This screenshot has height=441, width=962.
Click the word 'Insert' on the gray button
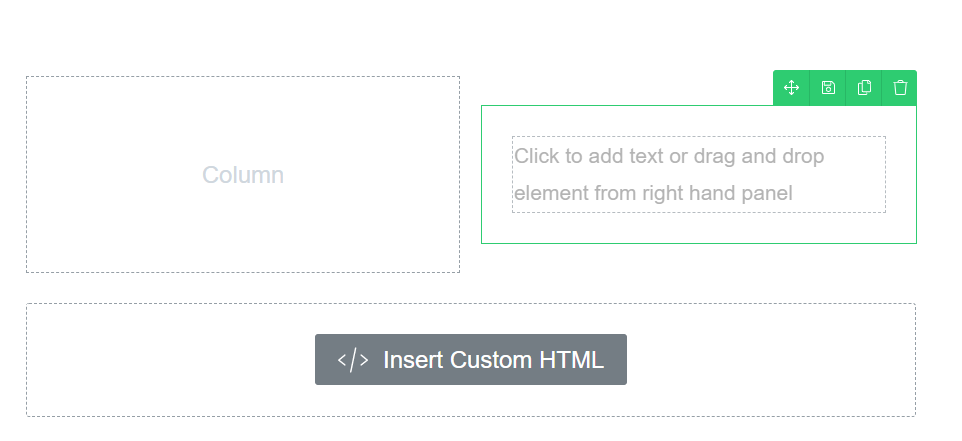(x=414, y=360)
